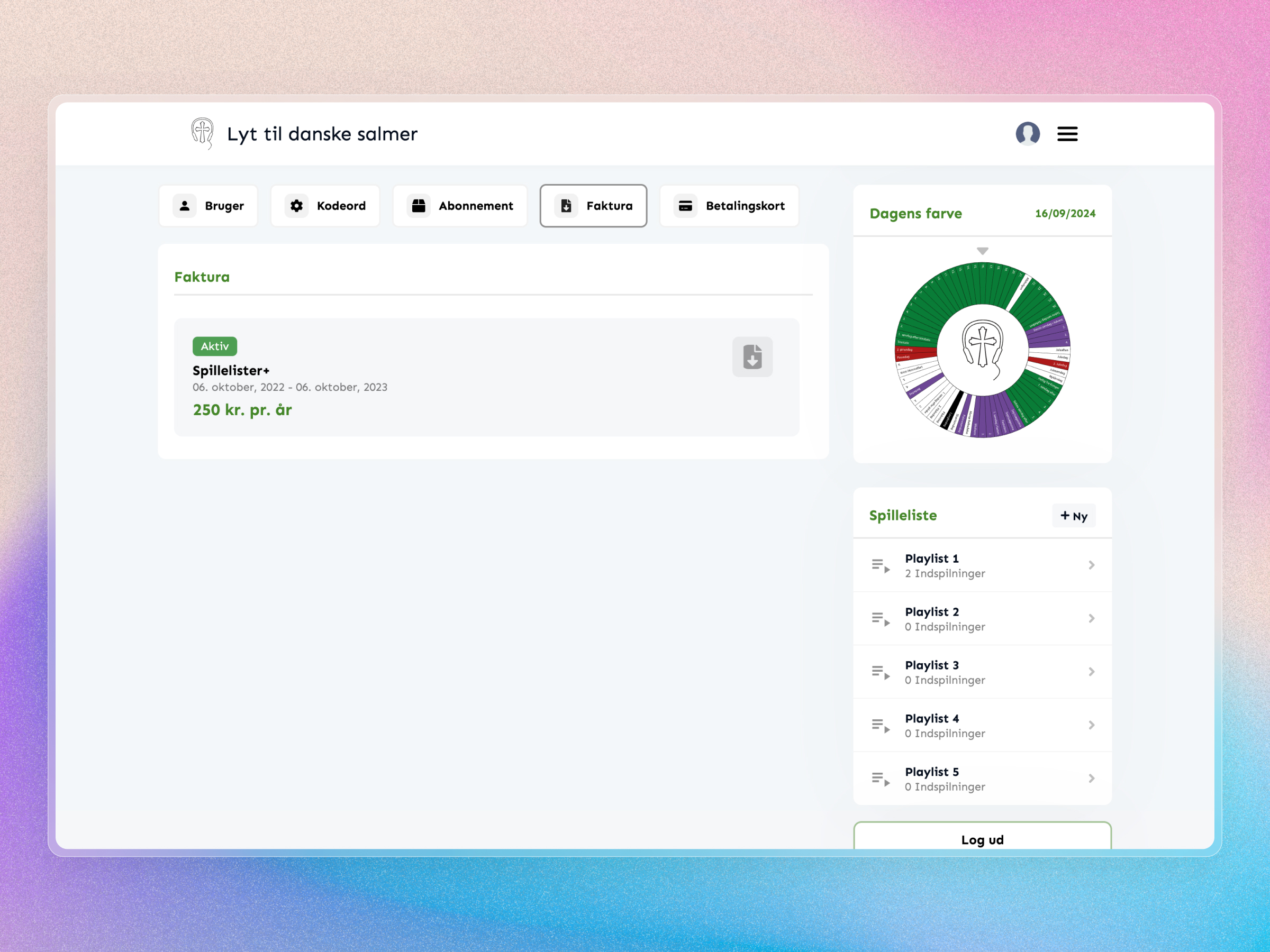Select the Abonnement package icon
Image resolution: width=1270 pixels, height=952 pixels.
point(419,205)
